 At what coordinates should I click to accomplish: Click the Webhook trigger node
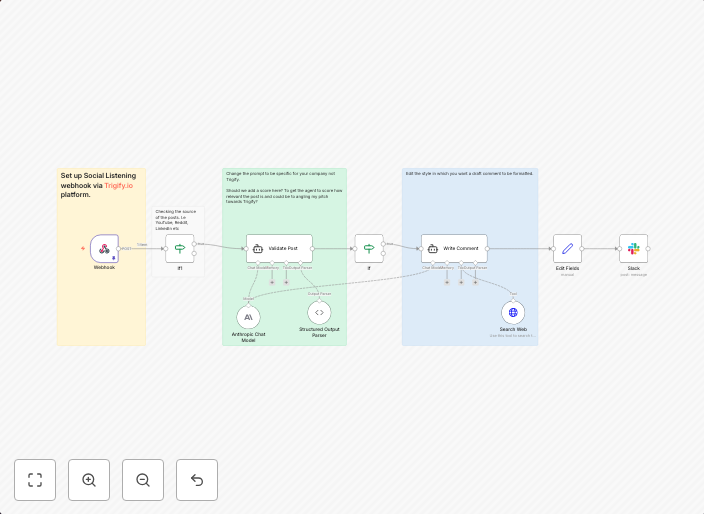click(x=104, y=249)
